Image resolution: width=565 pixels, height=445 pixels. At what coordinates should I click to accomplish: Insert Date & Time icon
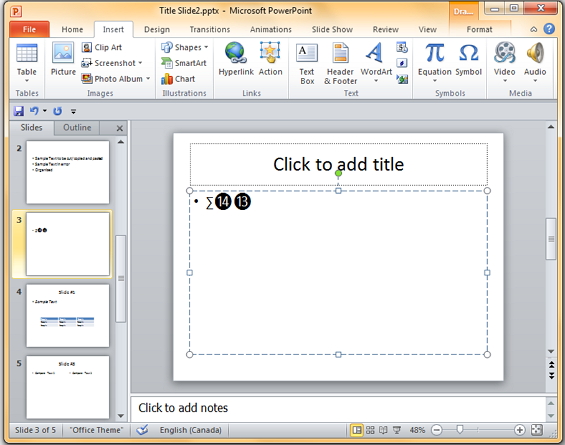pyautogui.click(x=402, y=47)
